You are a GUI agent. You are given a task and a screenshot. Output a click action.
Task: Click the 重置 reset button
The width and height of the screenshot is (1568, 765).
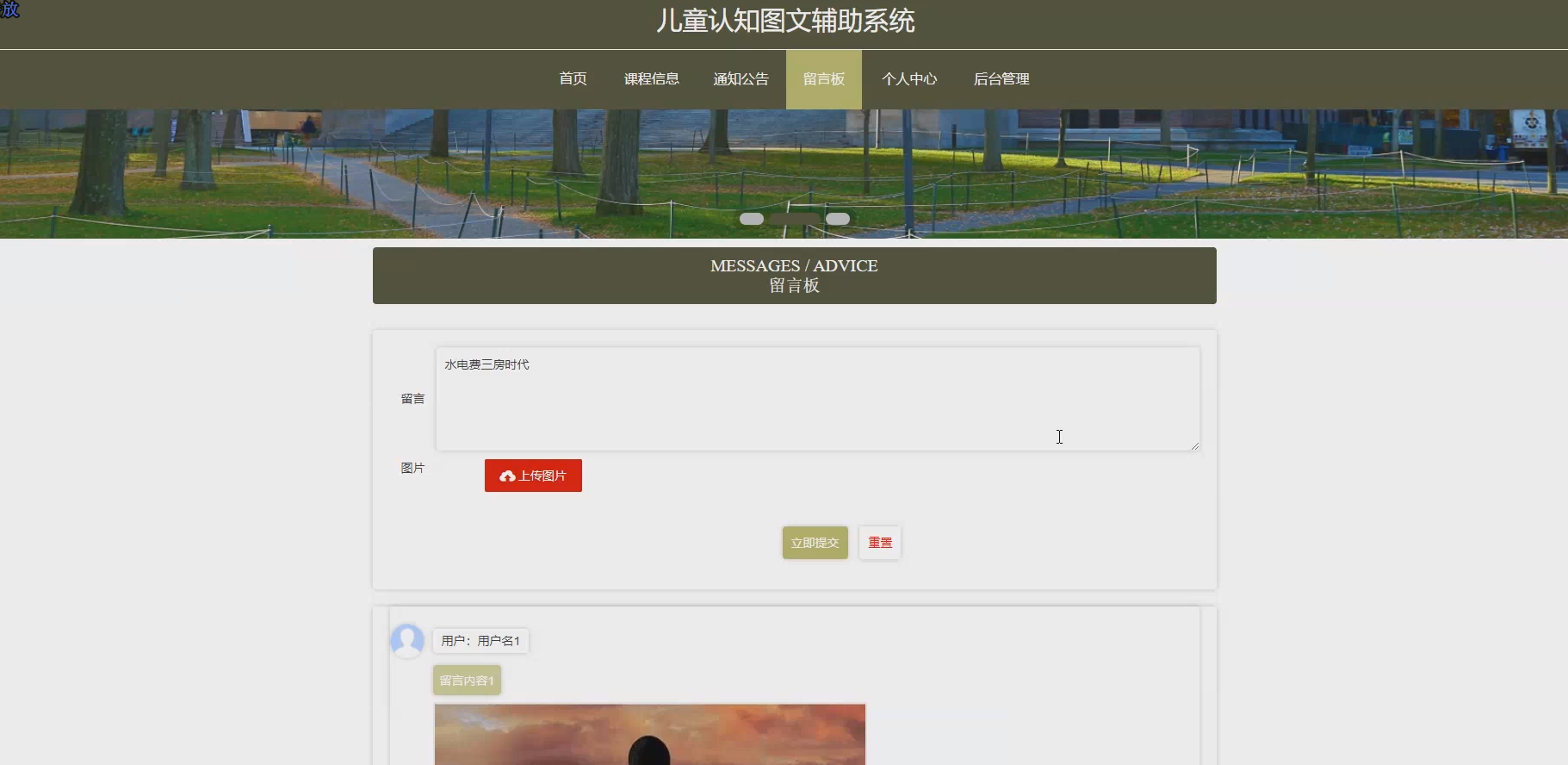click(879, 543)
